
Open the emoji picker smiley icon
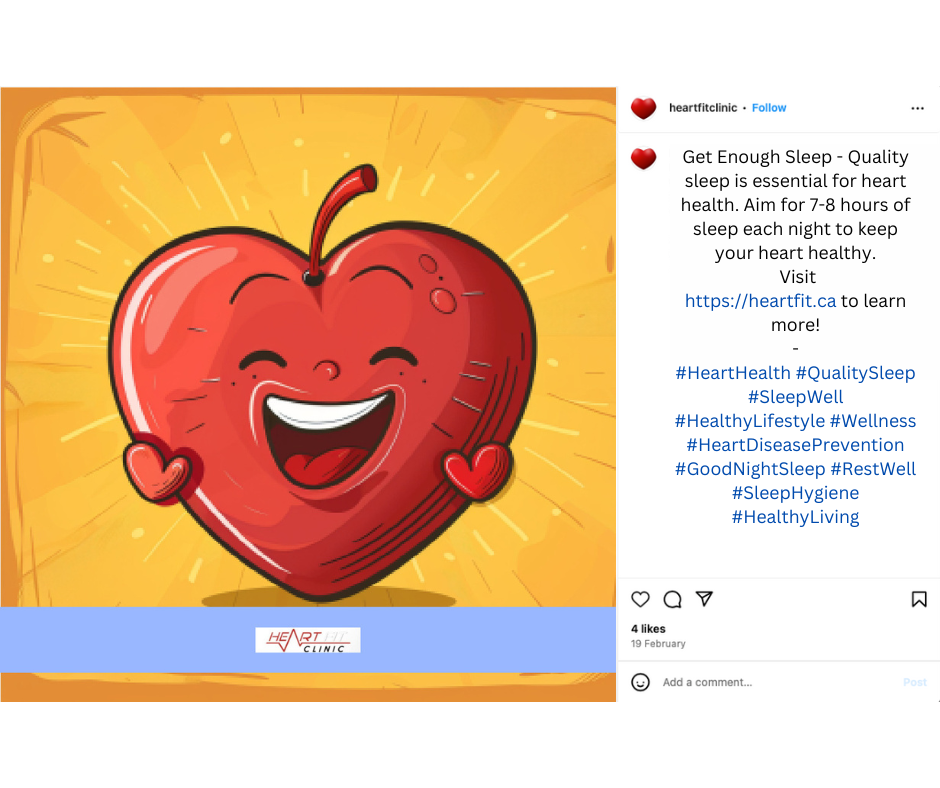point(640,682)
